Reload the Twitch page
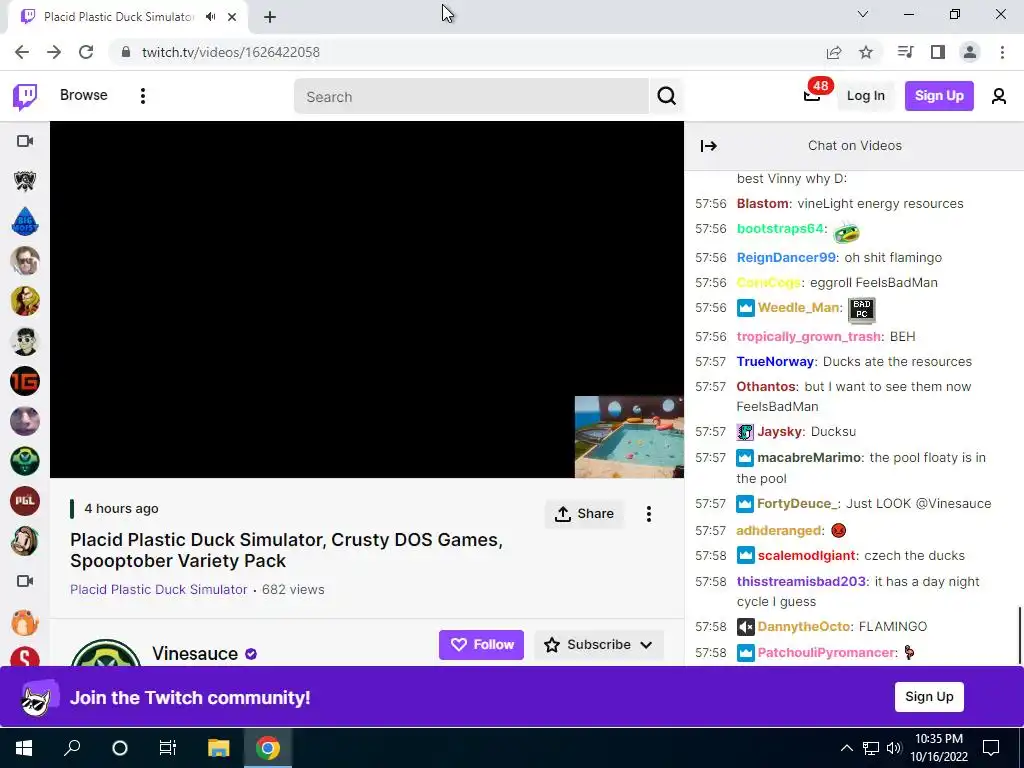The height and width of the screenshot is (768, 1024). pyautogui.click(x=86, y=52)
